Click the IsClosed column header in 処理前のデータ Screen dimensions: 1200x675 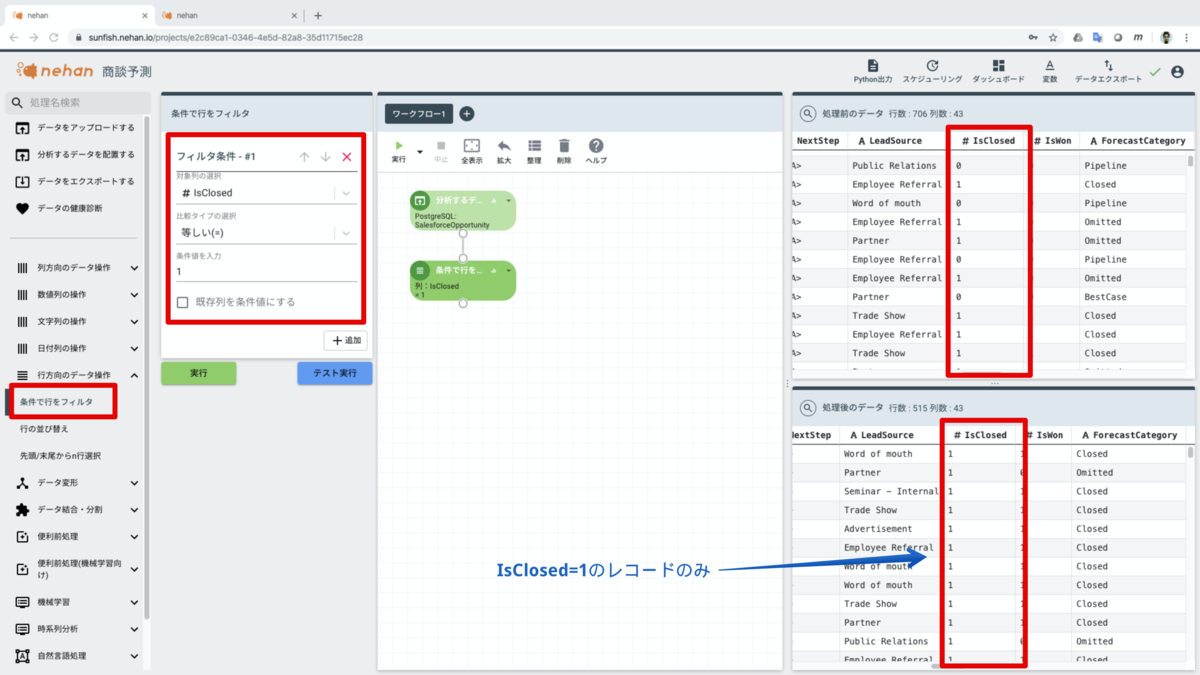(988, 141)
